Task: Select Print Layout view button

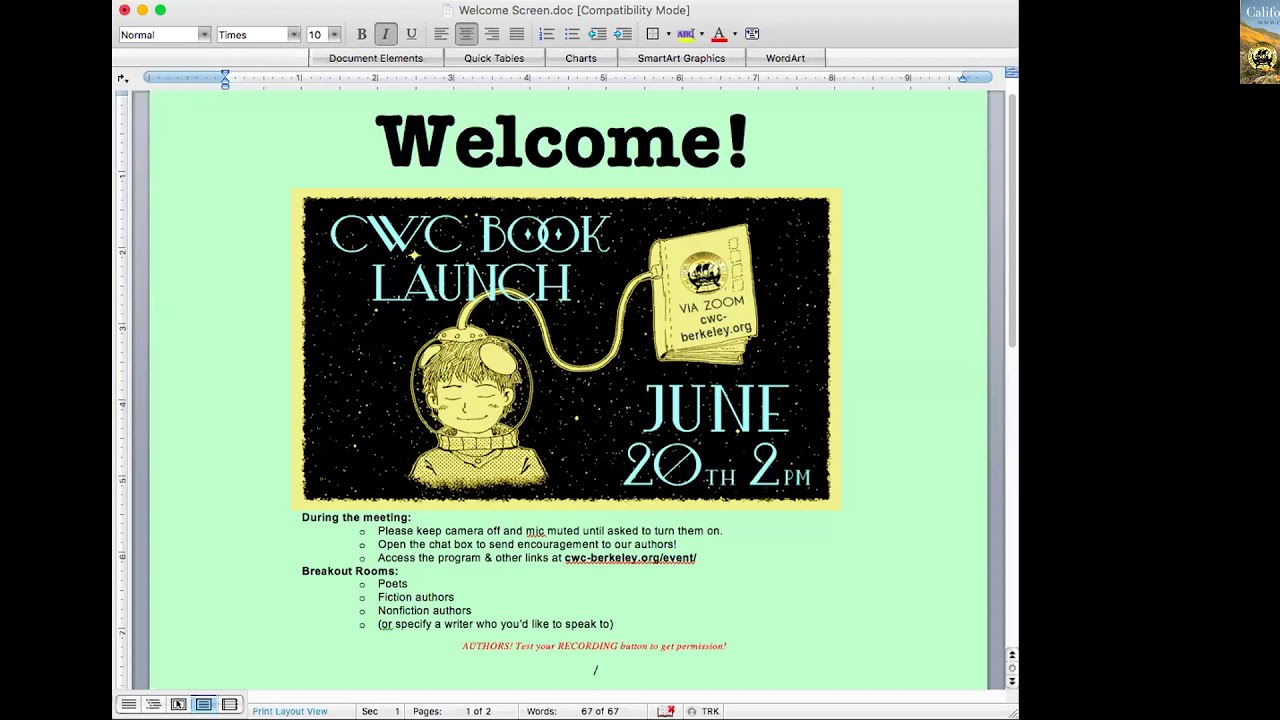Action: point(203,705)
